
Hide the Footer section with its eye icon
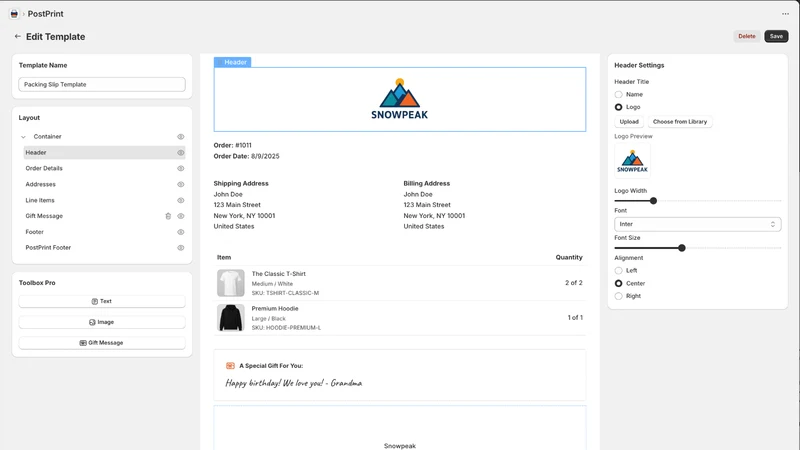[x=181, y=232]
